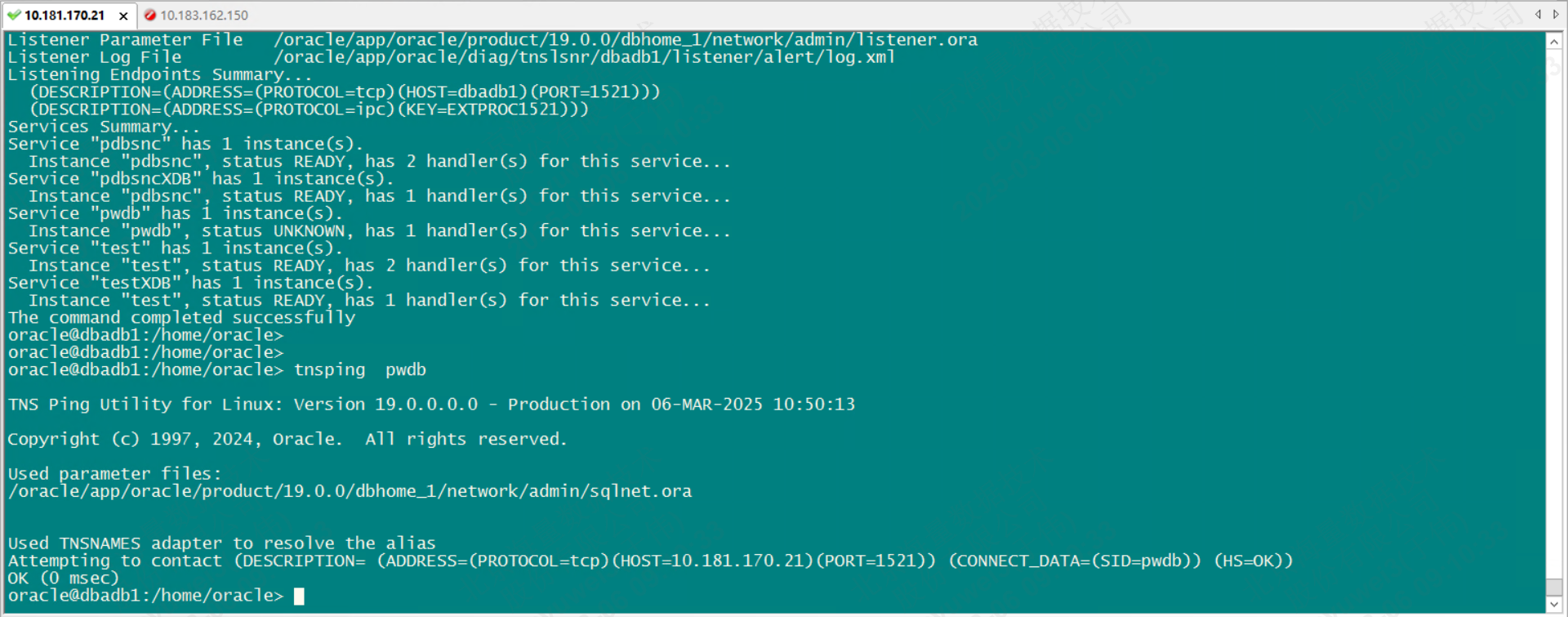Click the terminal cursor at the prompt

click(299, 596)
